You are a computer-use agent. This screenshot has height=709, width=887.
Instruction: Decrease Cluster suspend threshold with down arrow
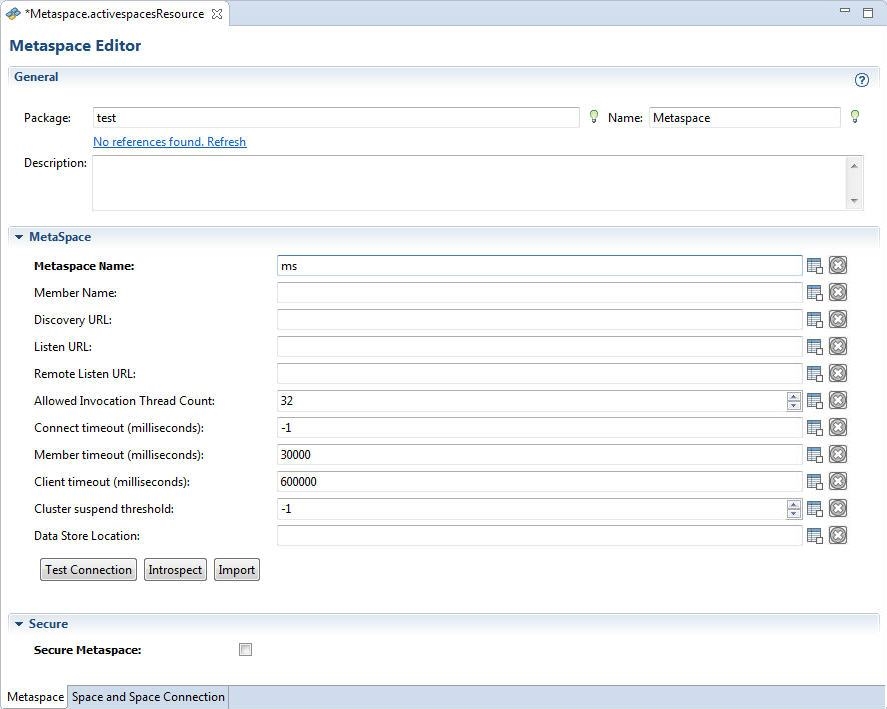click(x=794, y=513)
